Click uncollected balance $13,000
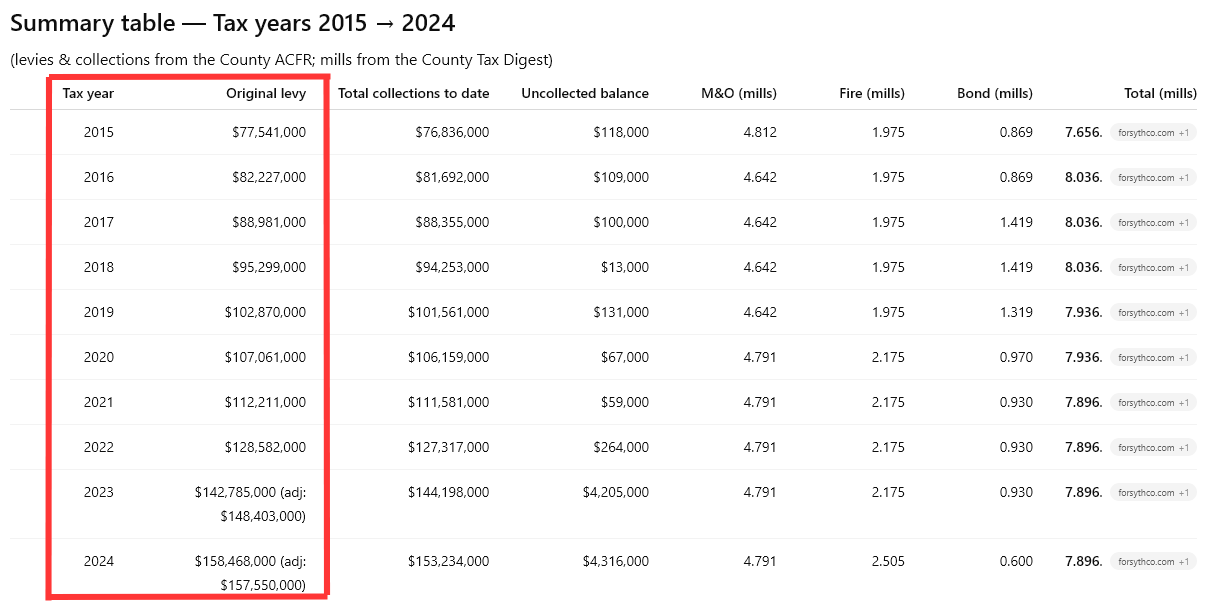The height and width of the screenshot is (602, 1219). [624, 267]
